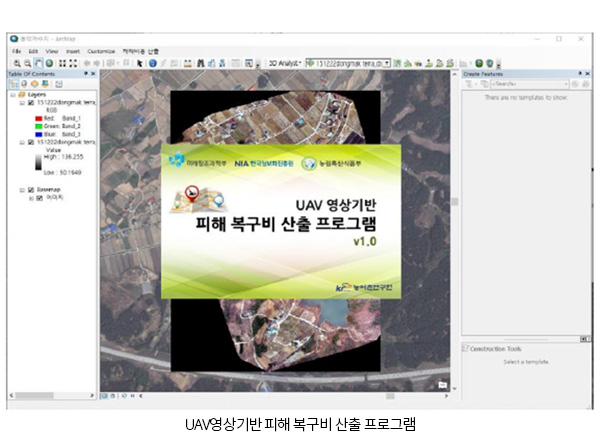Open the Insert menu
Viewport: 600px width, 441px height.
(x=73, y=50)
